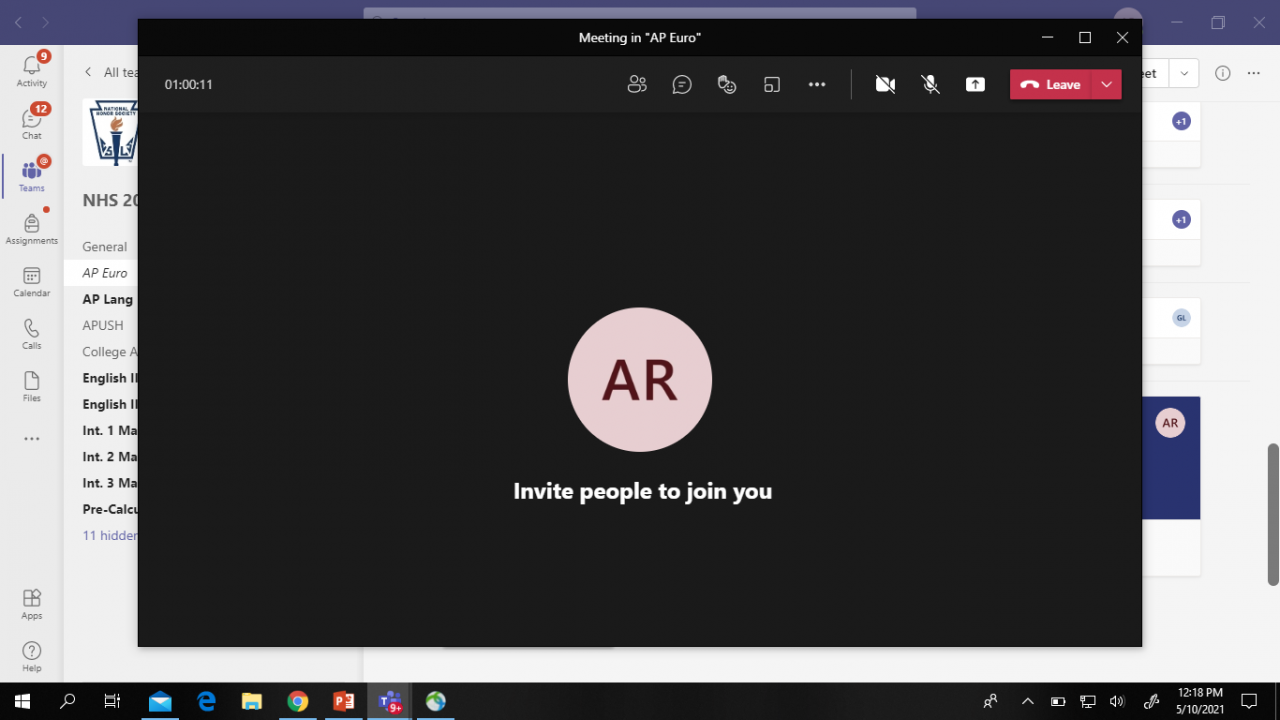Open breakout rooms icon

click(772, 85)
